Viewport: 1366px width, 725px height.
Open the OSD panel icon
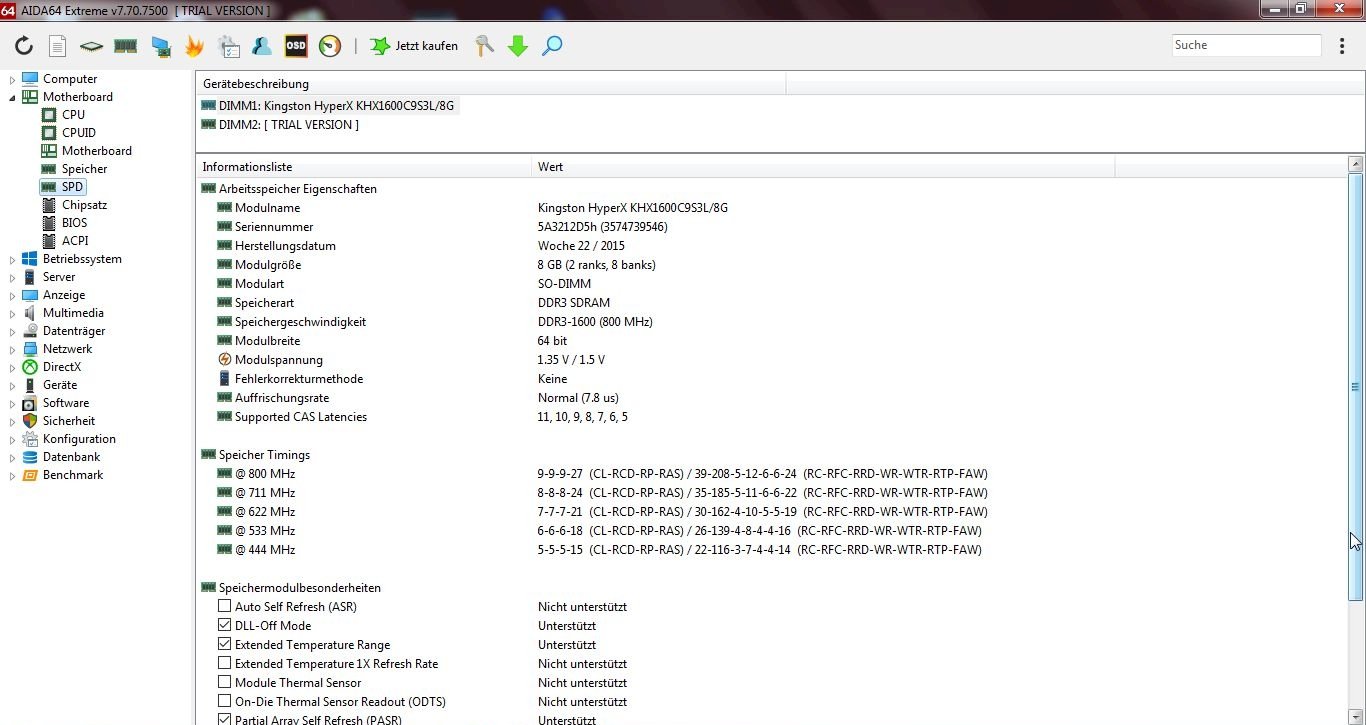point(296,46)
